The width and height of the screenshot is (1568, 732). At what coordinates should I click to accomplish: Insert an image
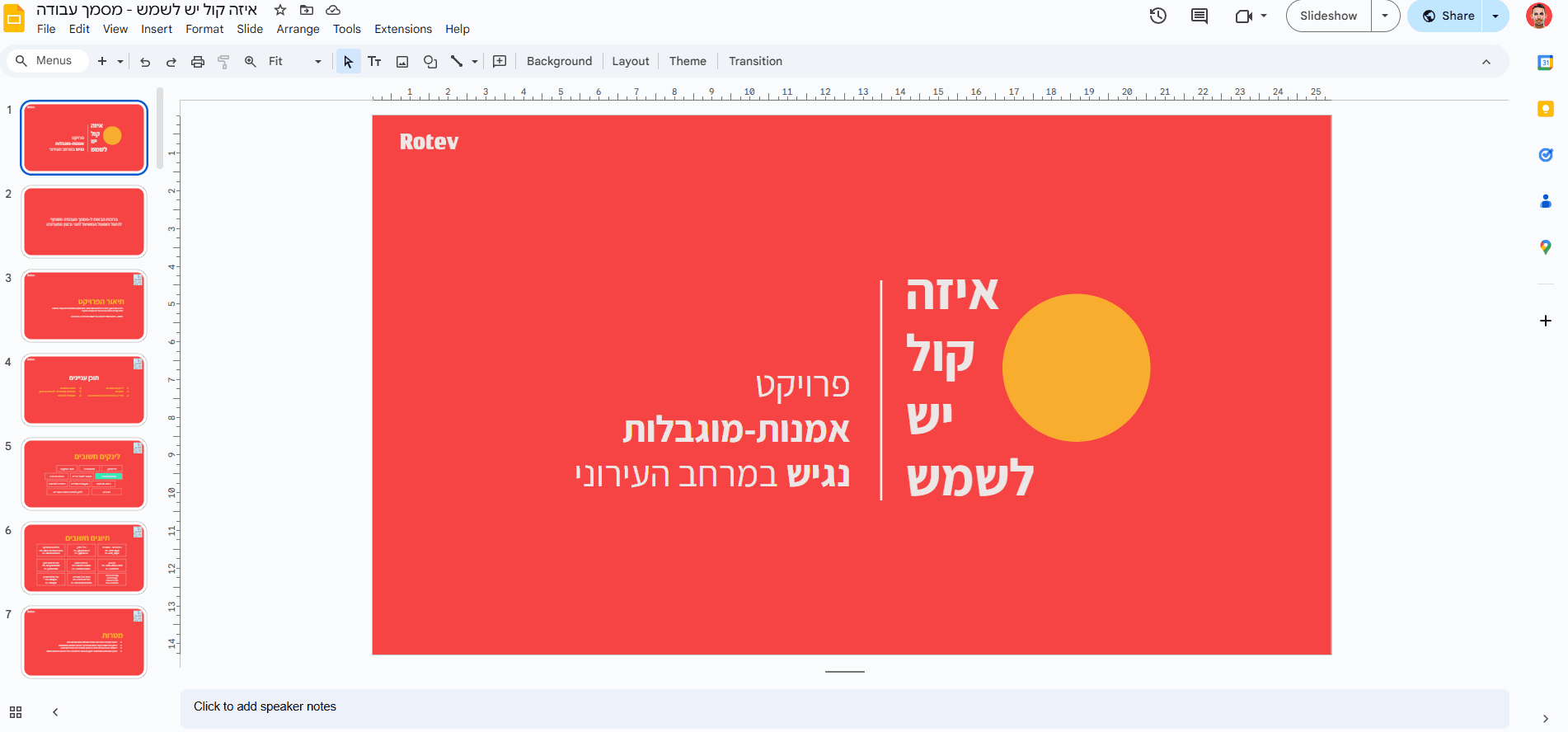(x=402, y=61)
